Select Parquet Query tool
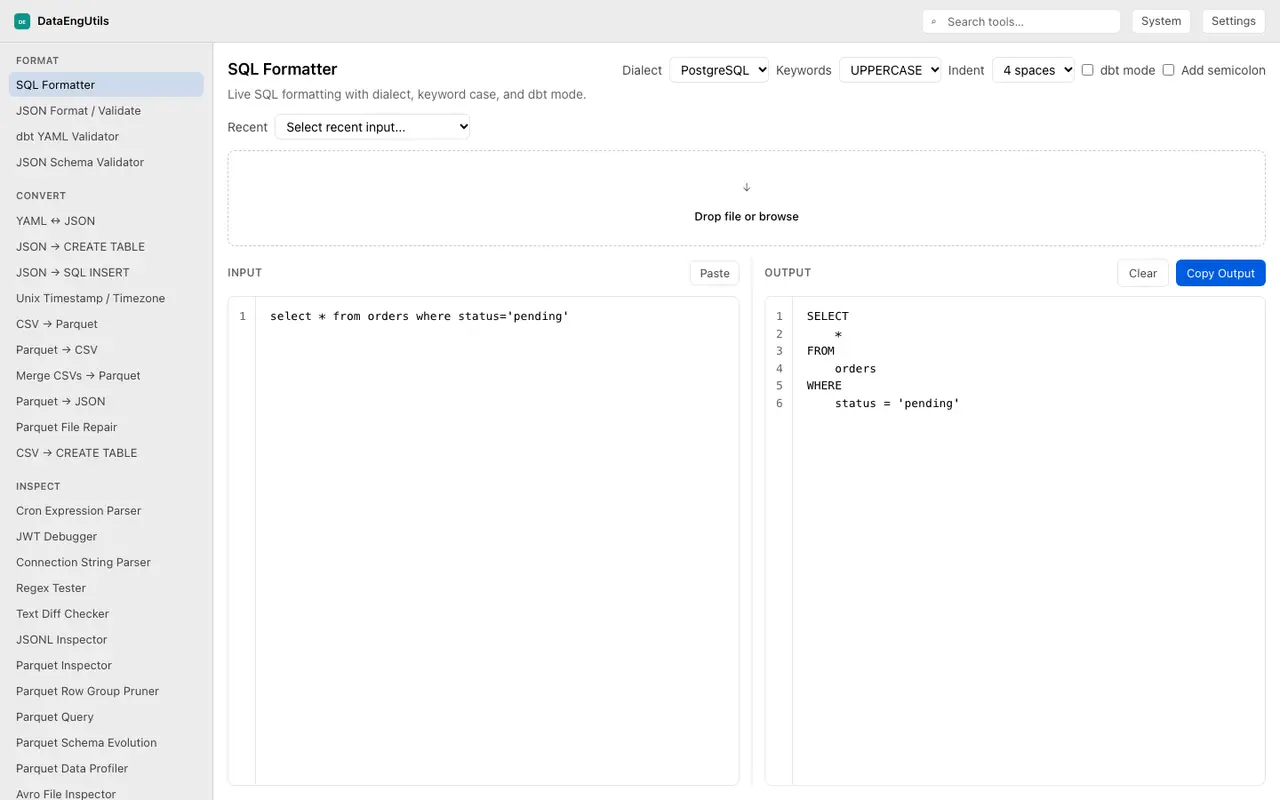Screen dimensions: 1280x800 coord(106,717)
